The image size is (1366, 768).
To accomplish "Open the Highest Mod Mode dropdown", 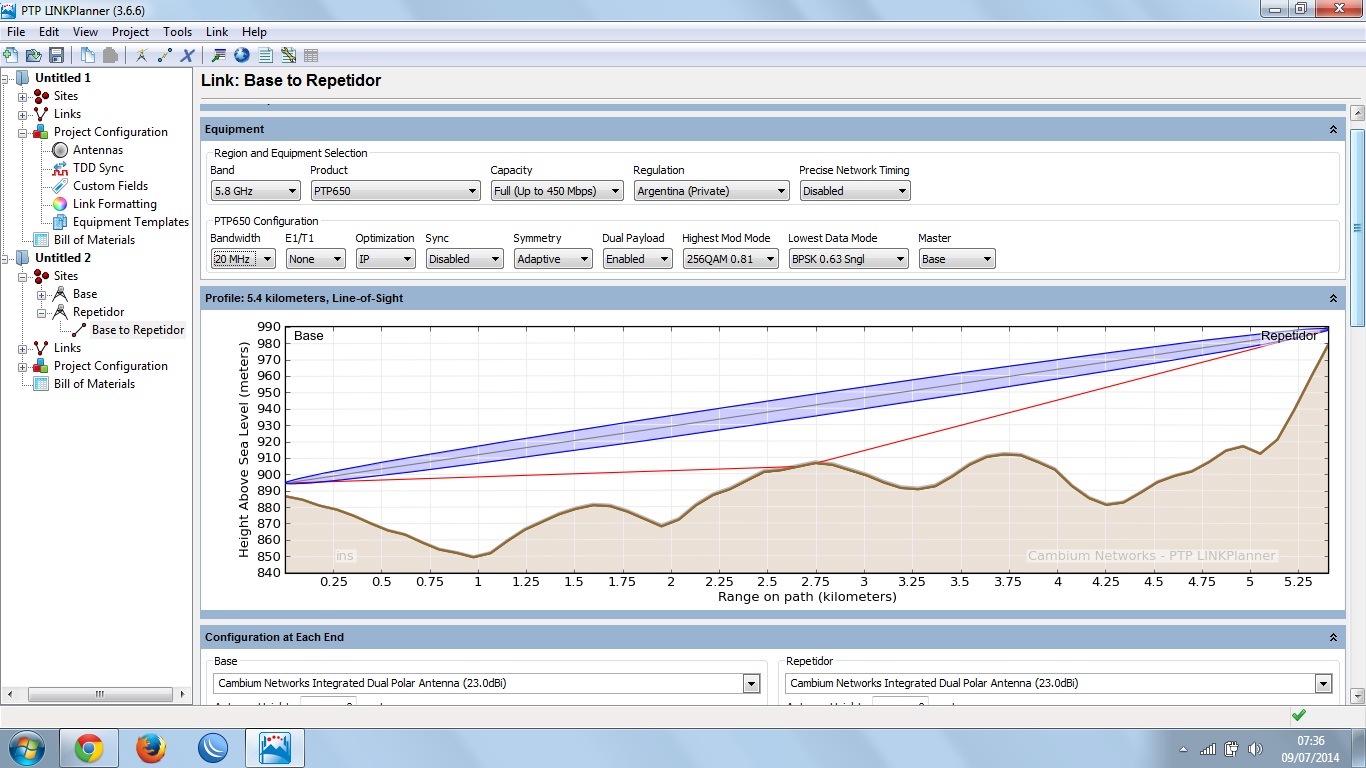I will coord(730,259).
